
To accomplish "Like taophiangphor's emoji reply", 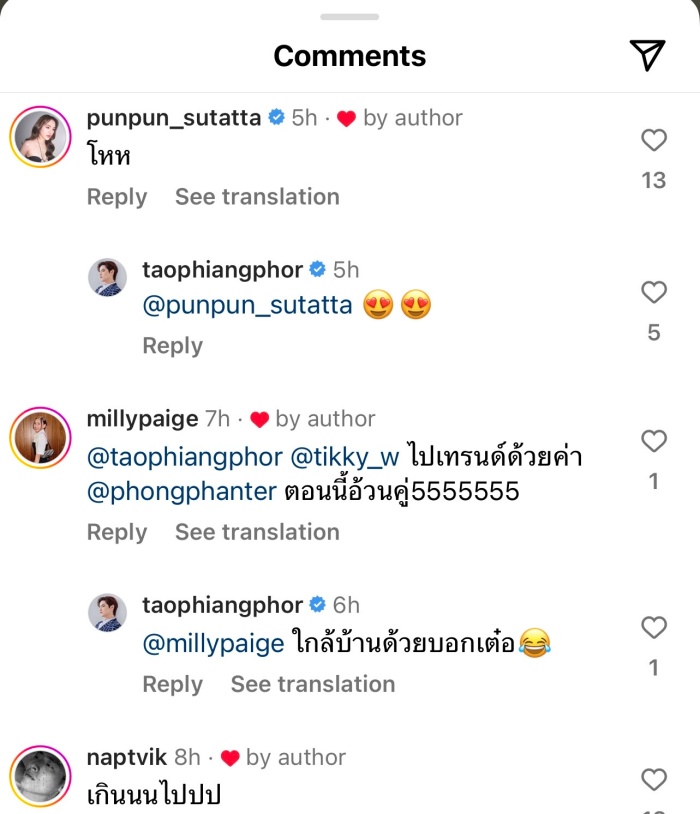I will tap(653, 292).
